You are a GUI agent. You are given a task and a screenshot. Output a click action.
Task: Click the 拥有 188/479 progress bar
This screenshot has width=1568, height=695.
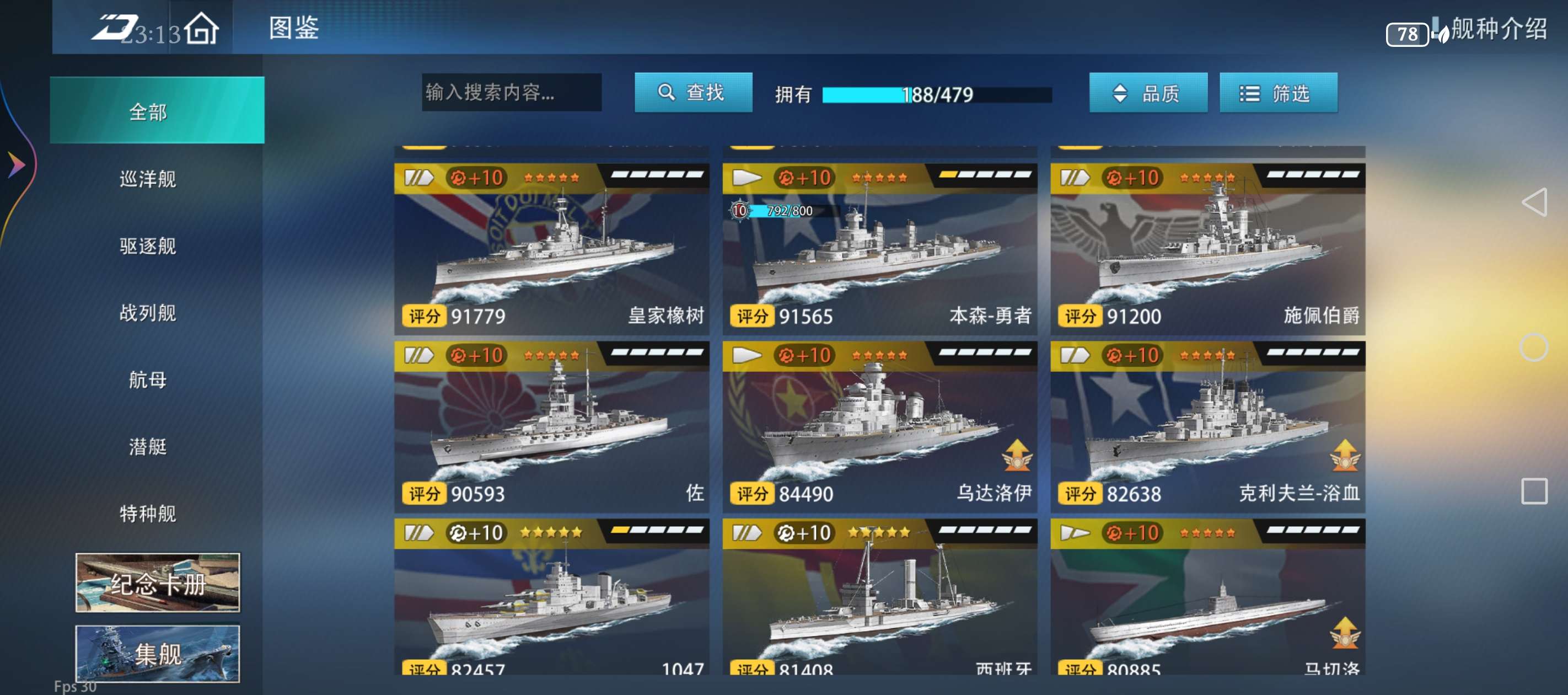(936, 95)
